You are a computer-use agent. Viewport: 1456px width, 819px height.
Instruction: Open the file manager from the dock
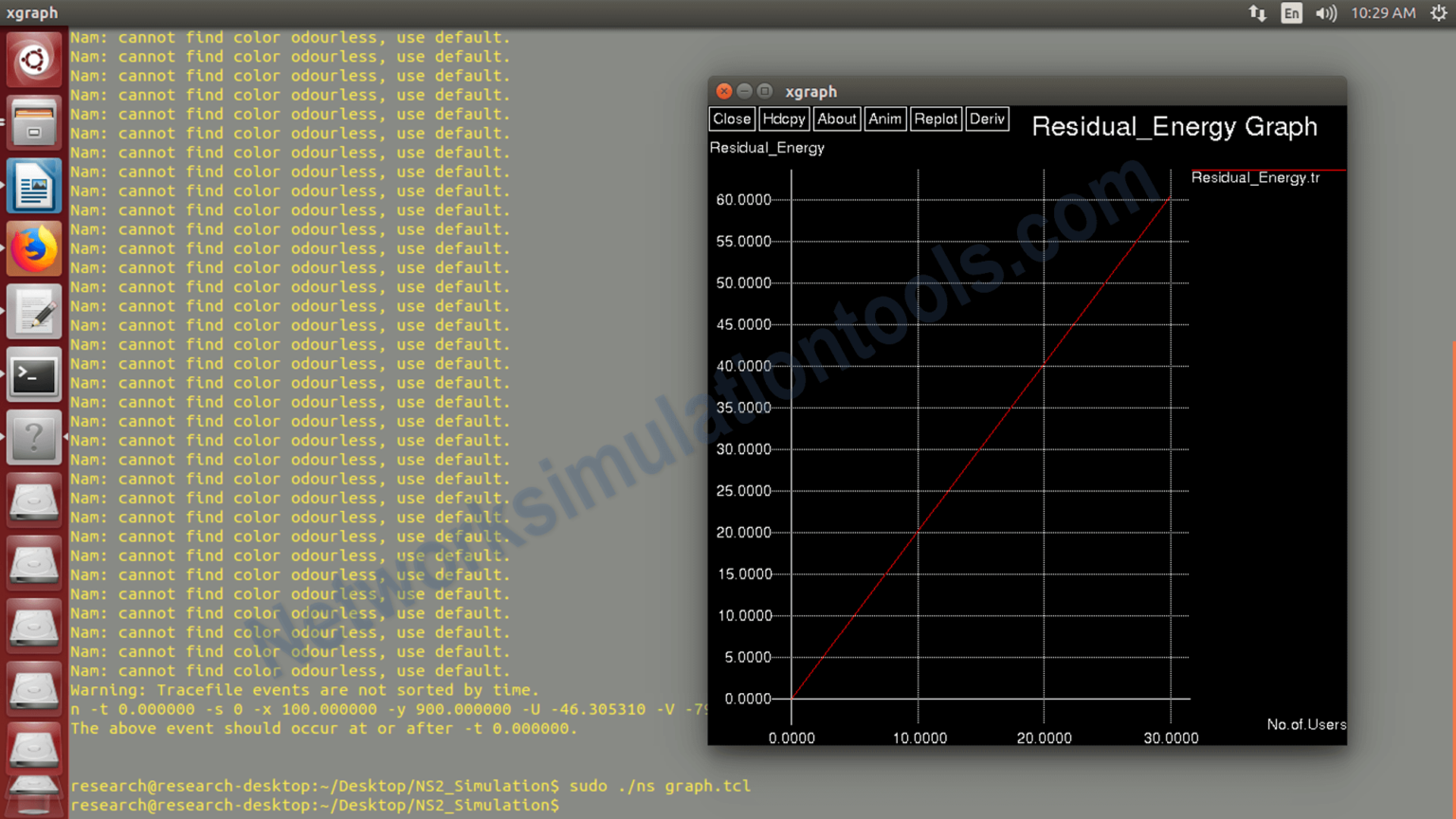click(x=33, y=123)
